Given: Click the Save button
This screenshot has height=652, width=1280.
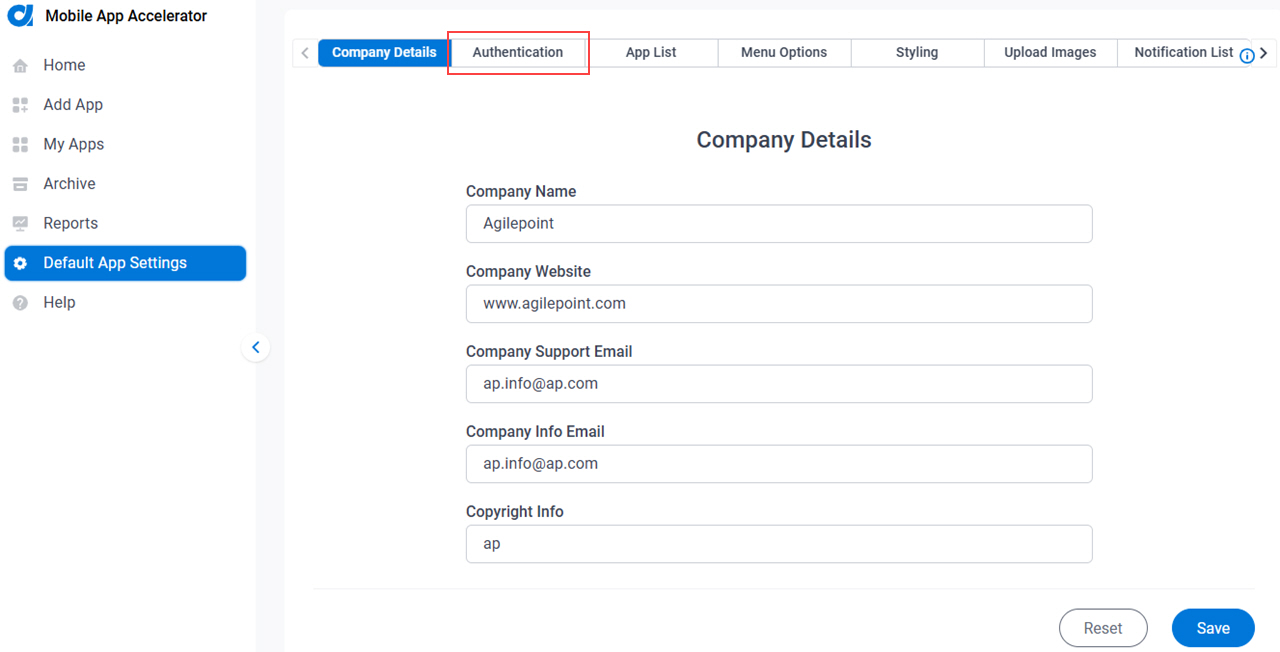Looking at the screenshot, I should point(1213,628).
